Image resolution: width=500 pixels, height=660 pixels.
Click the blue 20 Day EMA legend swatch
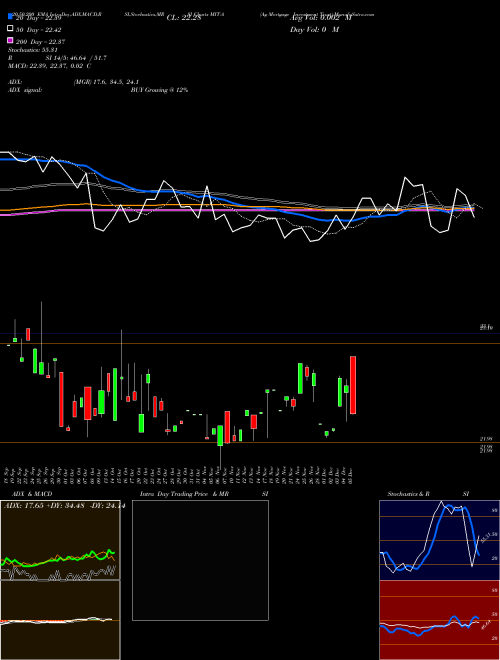(10, 17)
